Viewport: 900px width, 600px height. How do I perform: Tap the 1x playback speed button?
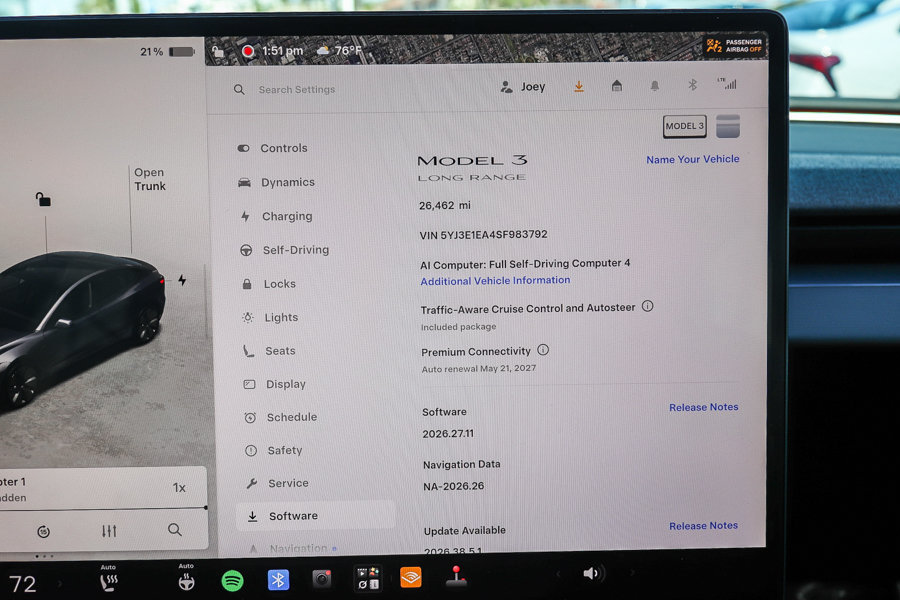pyautogui.click(x=179, y=487)
